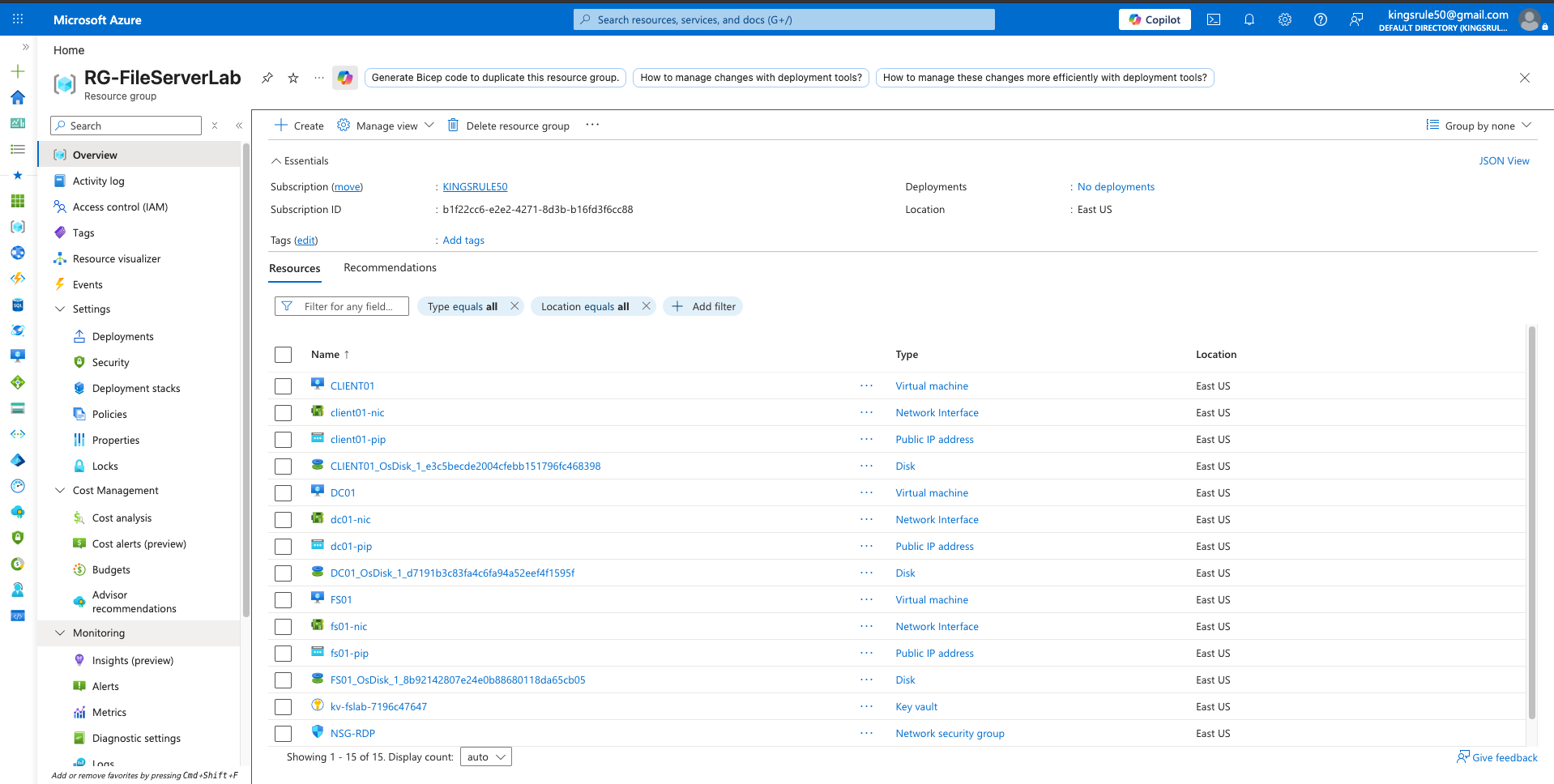Open Activity log in the side menu
Image resolution: width=1554 pixels, height=784 pixels.
click(98, 181)
